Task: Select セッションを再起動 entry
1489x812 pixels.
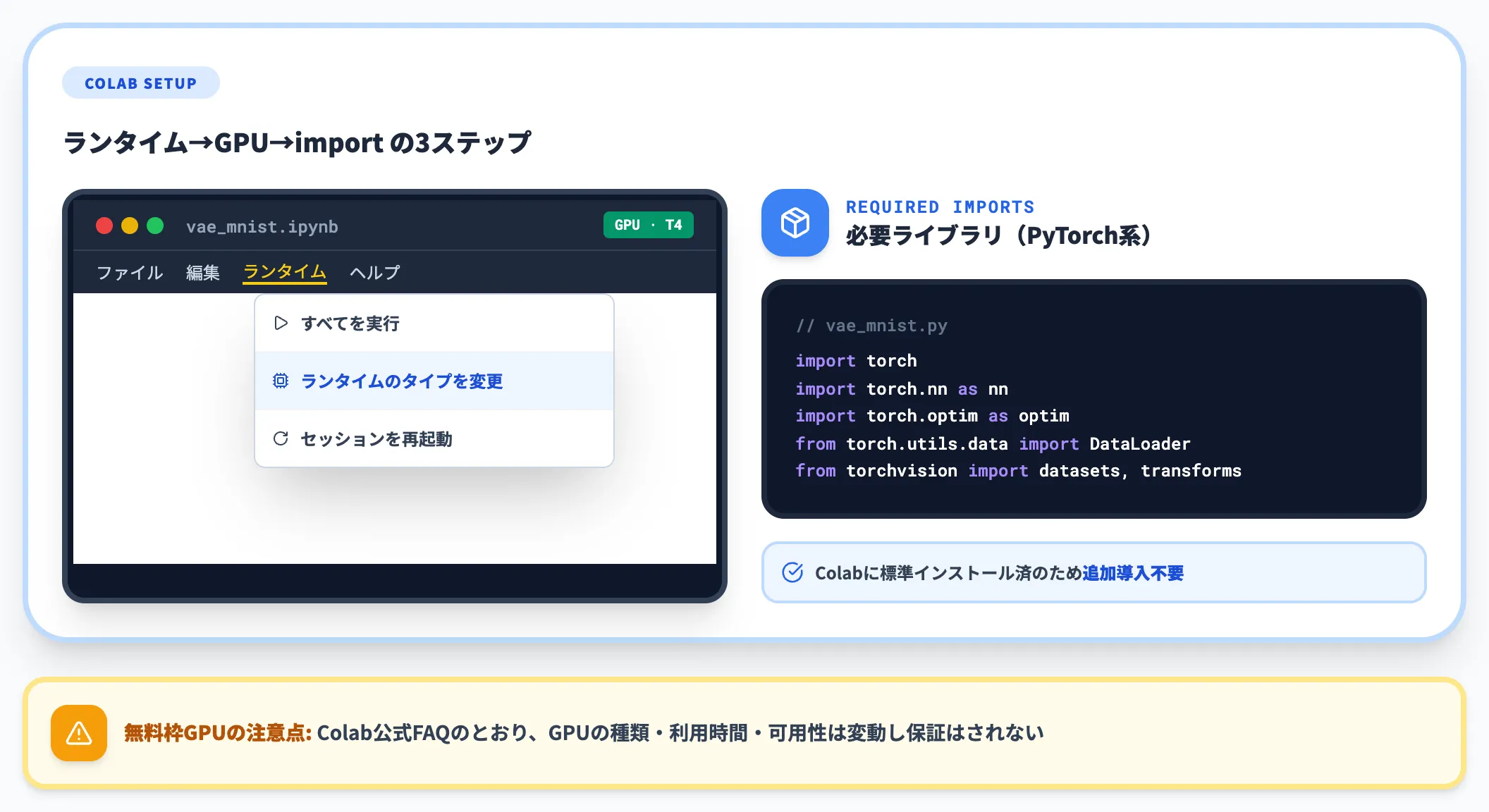Action: pos(434,438)
